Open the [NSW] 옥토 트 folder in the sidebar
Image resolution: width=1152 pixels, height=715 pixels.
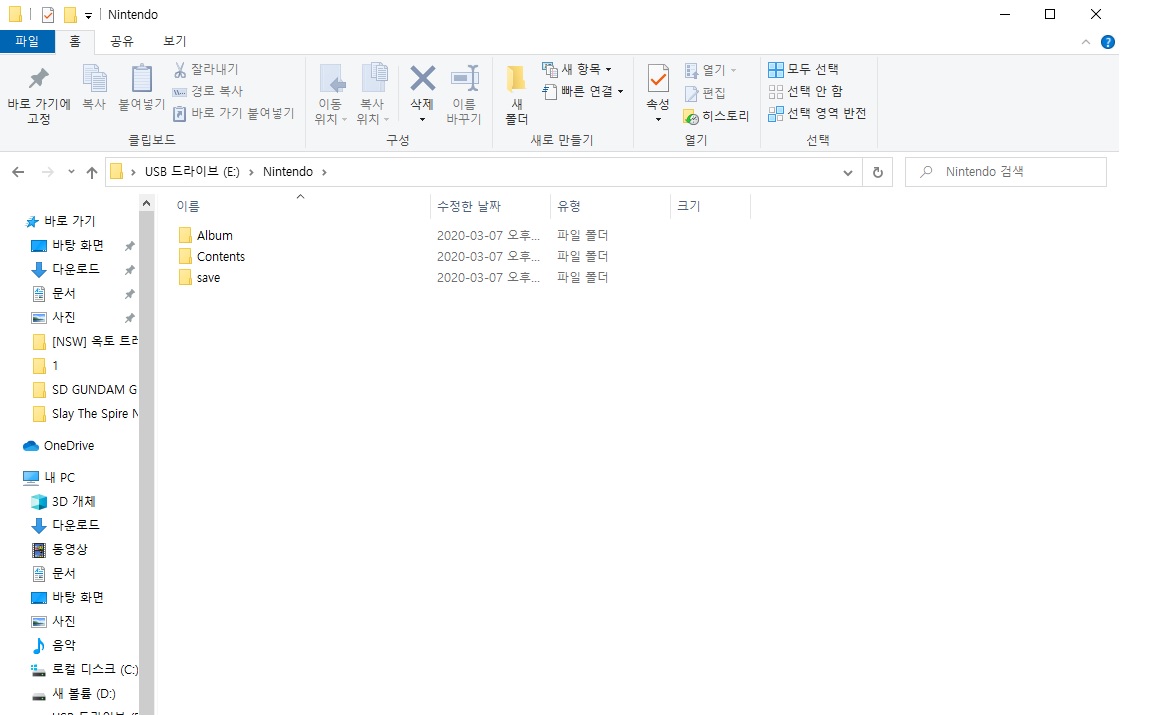tap(85, 342)
